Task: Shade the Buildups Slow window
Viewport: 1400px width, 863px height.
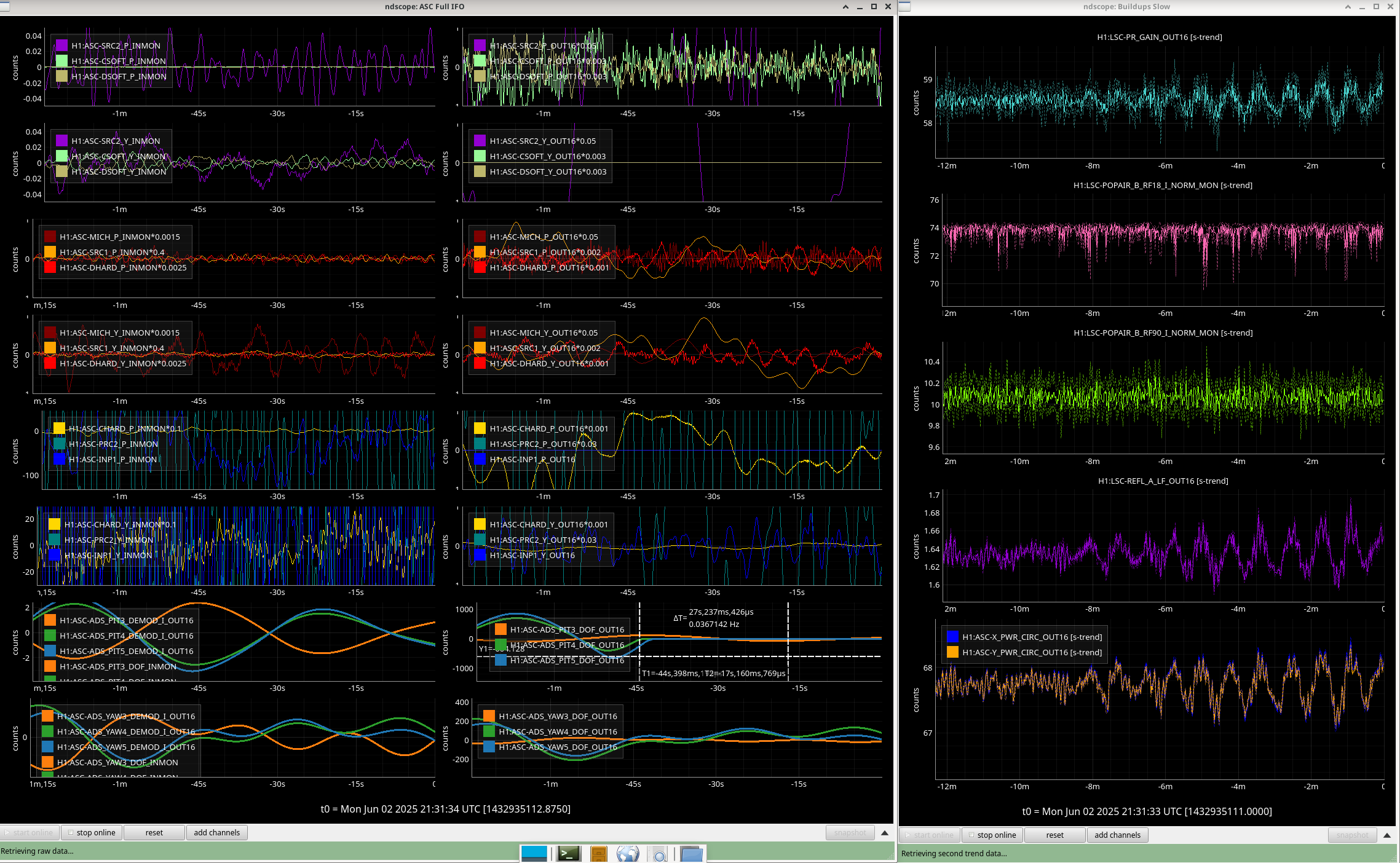Action: [x=1348, y=7]
